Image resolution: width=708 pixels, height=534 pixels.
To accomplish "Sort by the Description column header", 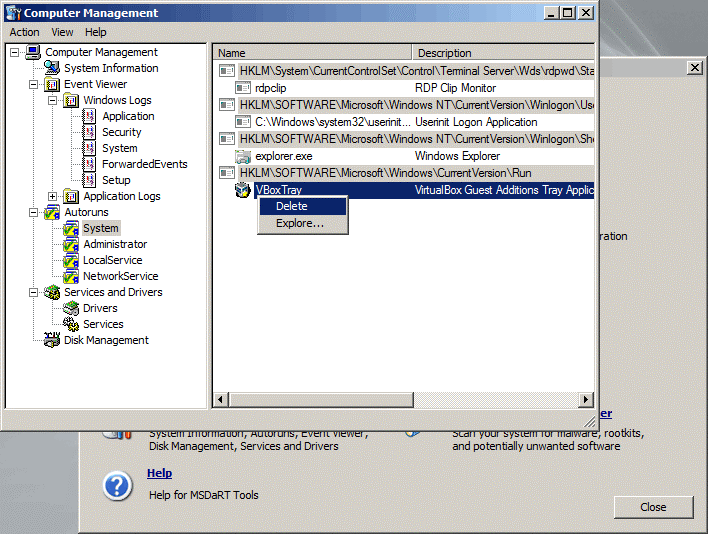I will click(x=503, y=53).
